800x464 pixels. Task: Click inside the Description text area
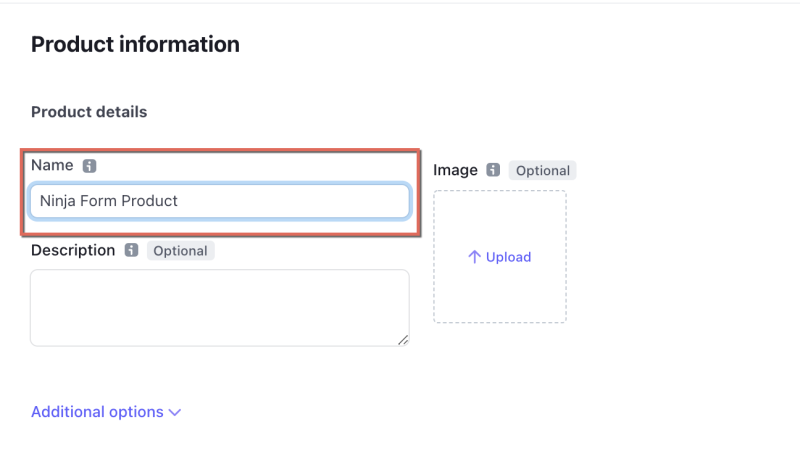click(x=219, y=308)
